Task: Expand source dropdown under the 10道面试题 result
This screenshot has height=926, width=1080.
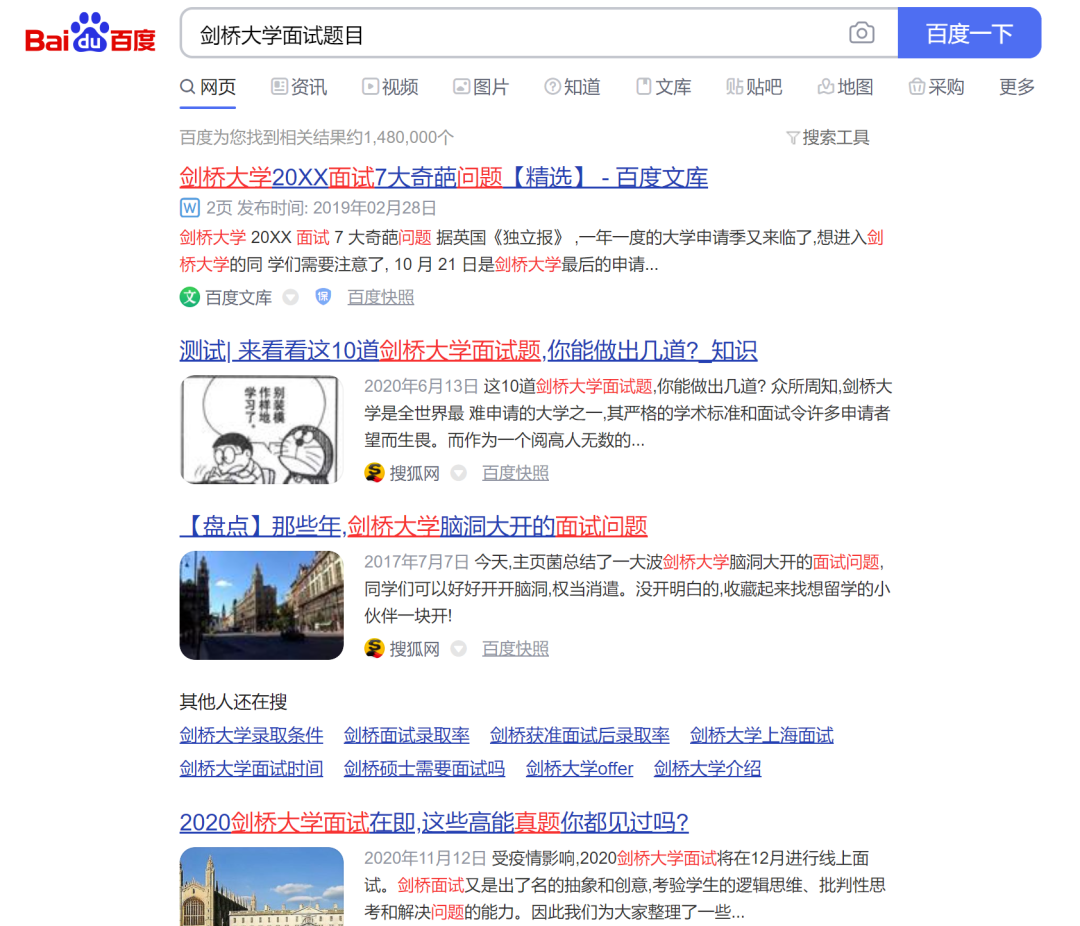Action: pos(459,473)
